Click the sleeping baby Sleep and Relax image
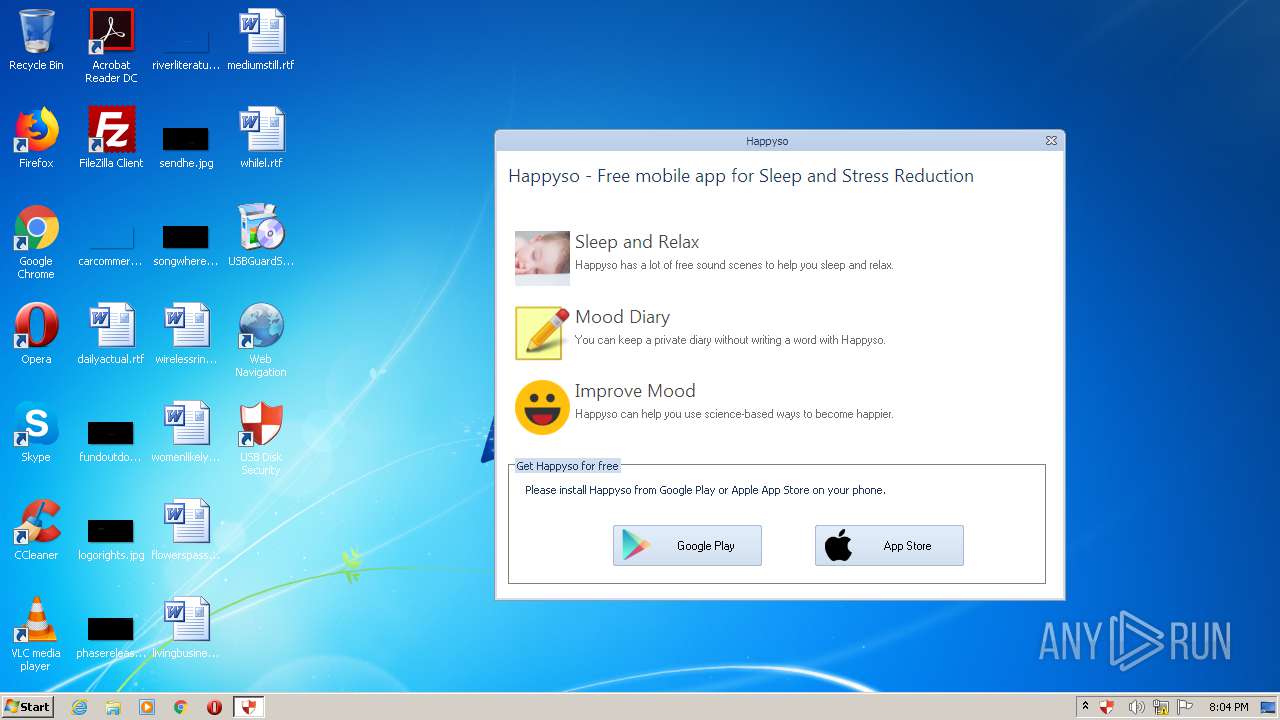Screen dimensions: 1280x720 click(542, 258)
